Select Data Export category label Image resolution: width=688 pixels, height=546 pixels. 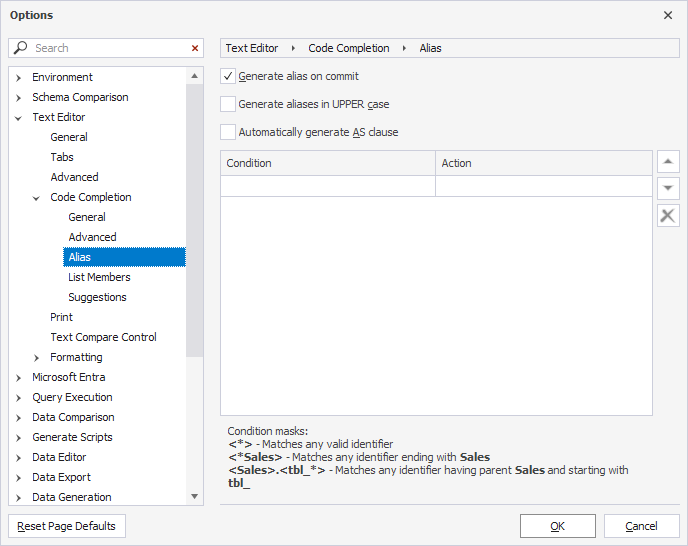click(61, 477)
